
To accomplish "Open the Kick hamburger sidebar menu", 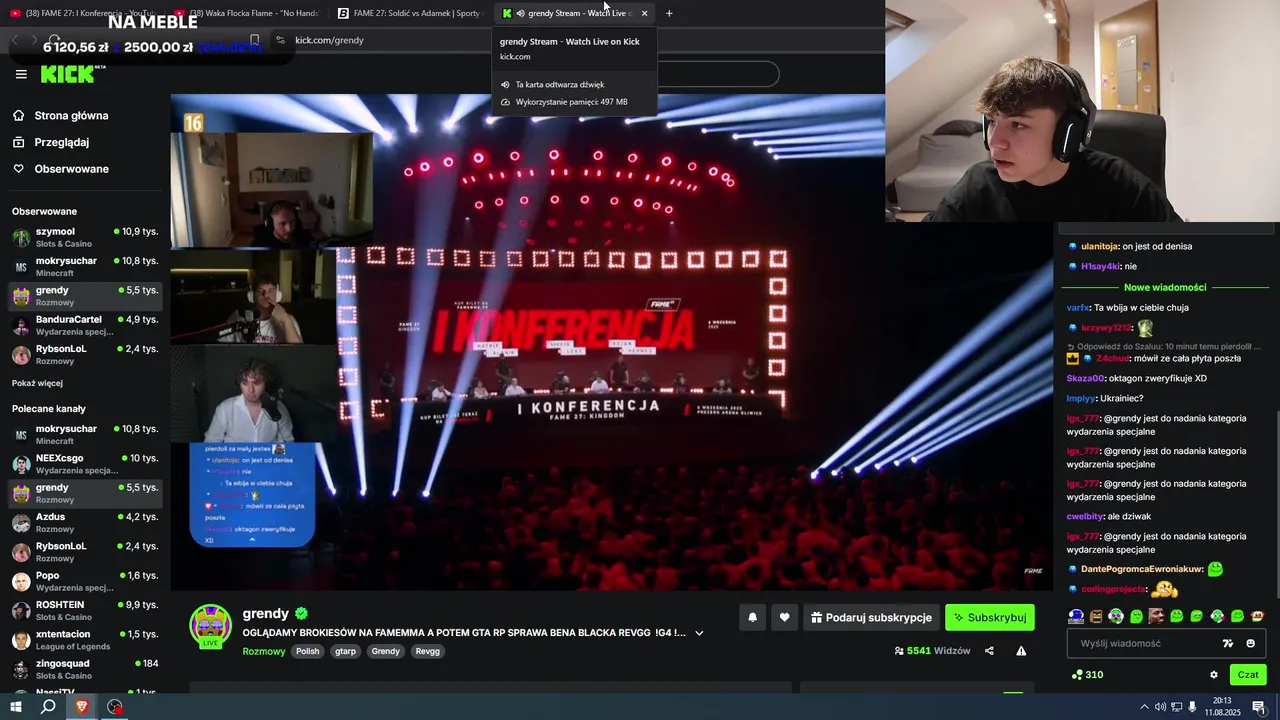I will tap(21, 74).
